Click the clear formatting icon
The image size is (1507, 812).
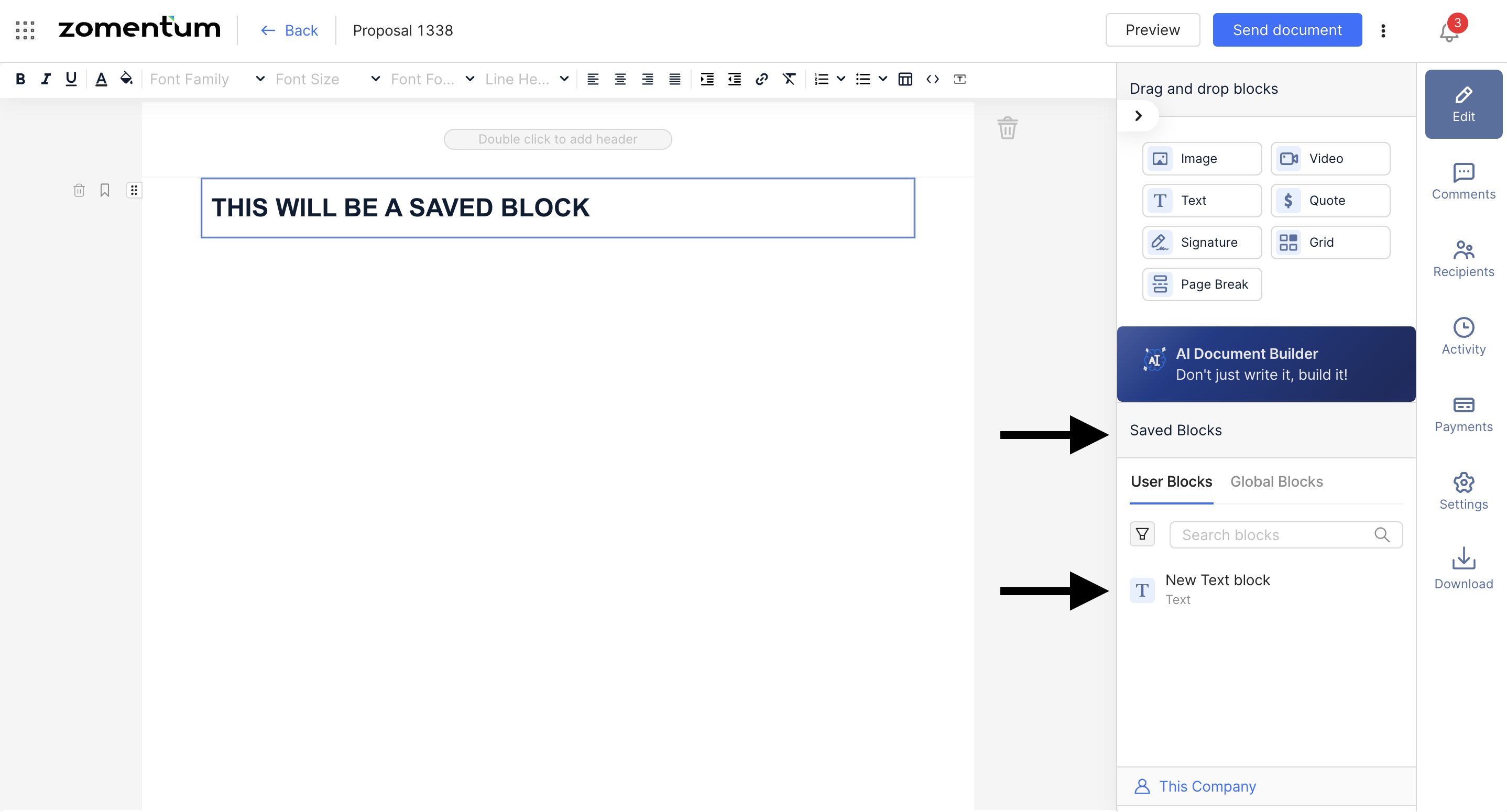coord(789,79)
